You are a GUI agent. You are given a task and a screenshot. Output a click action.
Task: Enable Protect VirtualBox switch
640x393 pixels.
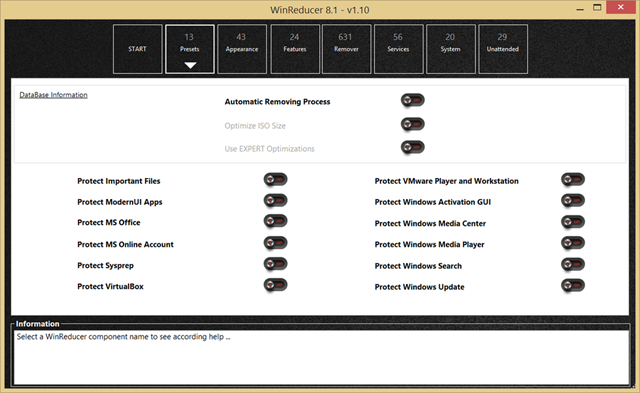276,285
